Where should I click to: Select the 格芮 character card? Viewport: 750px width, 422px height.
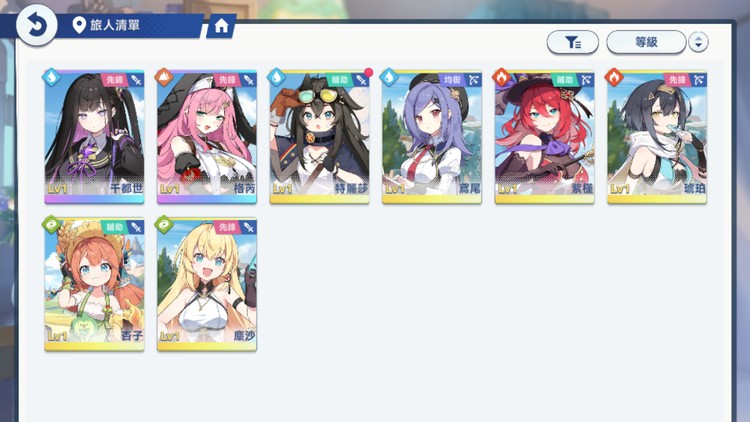tap(207, 137)
